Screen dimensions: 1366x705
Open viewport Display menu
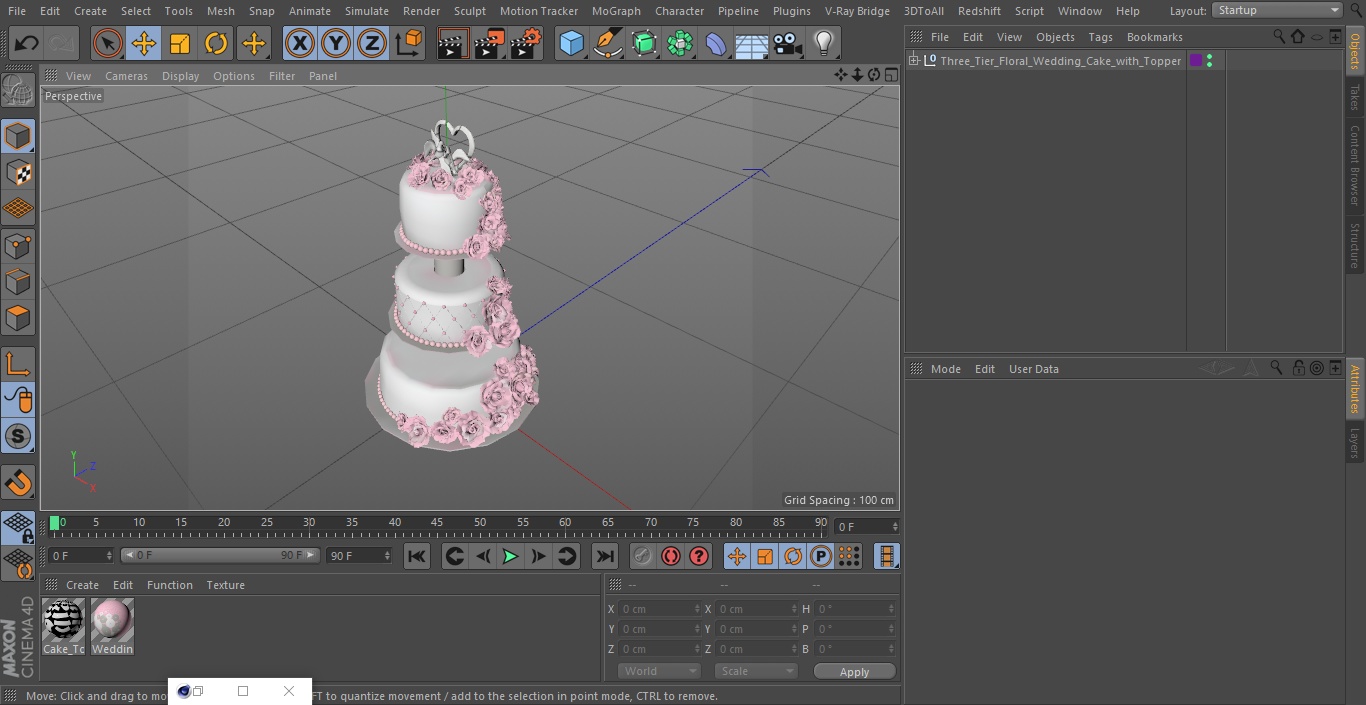coord(180,76)
